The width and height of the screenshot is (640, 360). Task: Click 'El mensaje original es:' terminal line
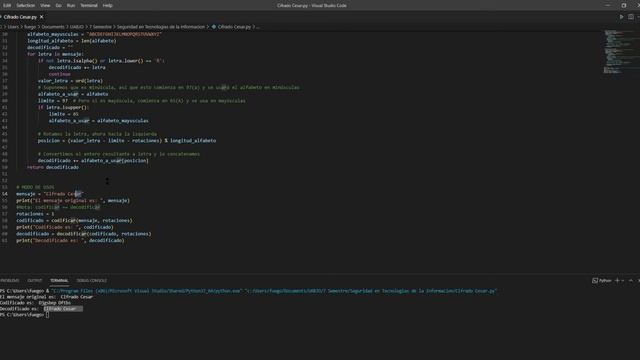pyautogui.click(x=46, y=297)
